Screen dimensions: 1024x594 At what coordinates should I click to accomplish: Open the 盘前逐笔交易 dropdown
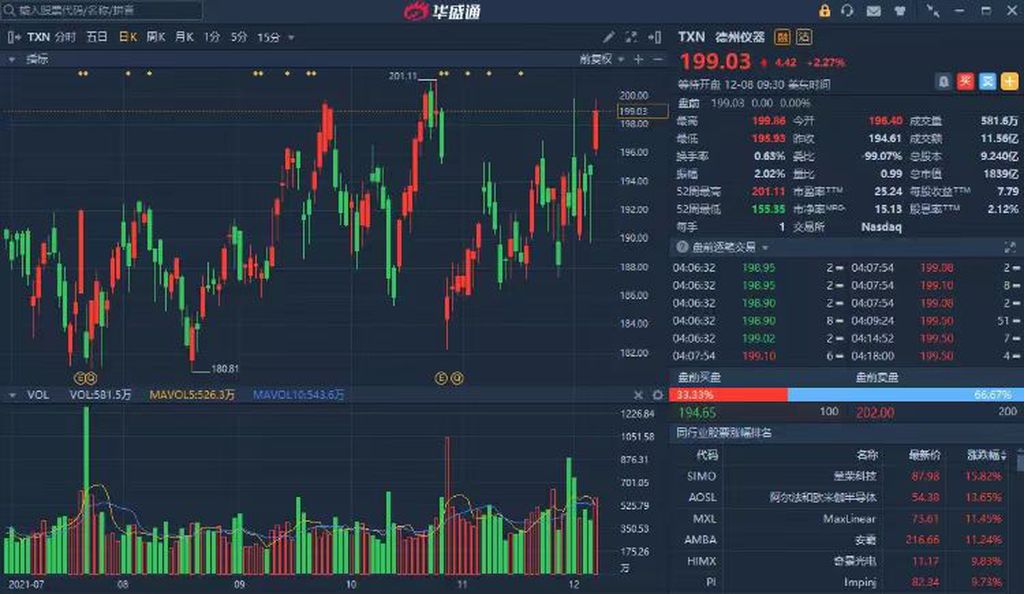tap(729, 247)
